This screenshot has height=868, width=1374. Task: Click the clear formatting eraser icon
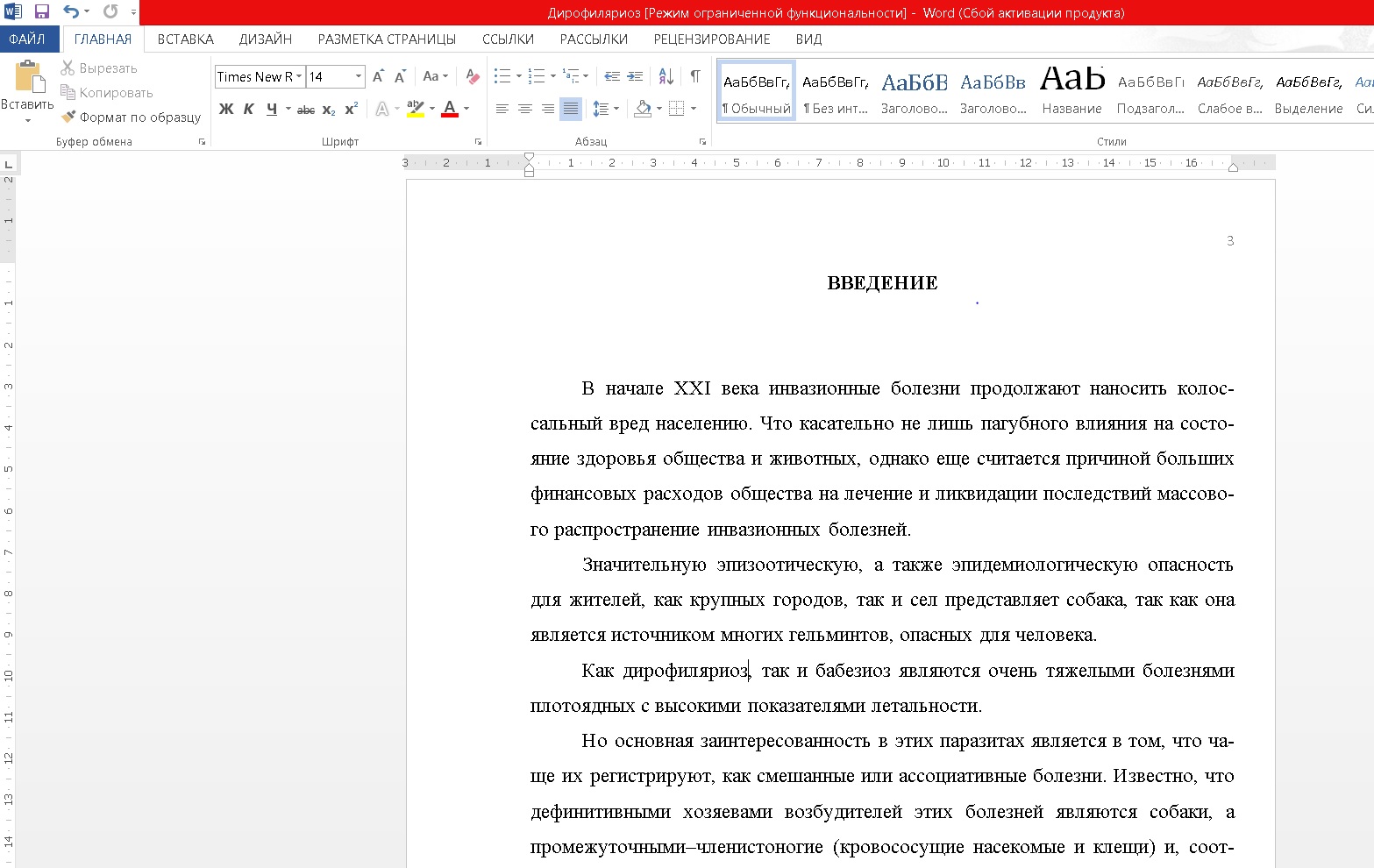(x=473, y=76)
